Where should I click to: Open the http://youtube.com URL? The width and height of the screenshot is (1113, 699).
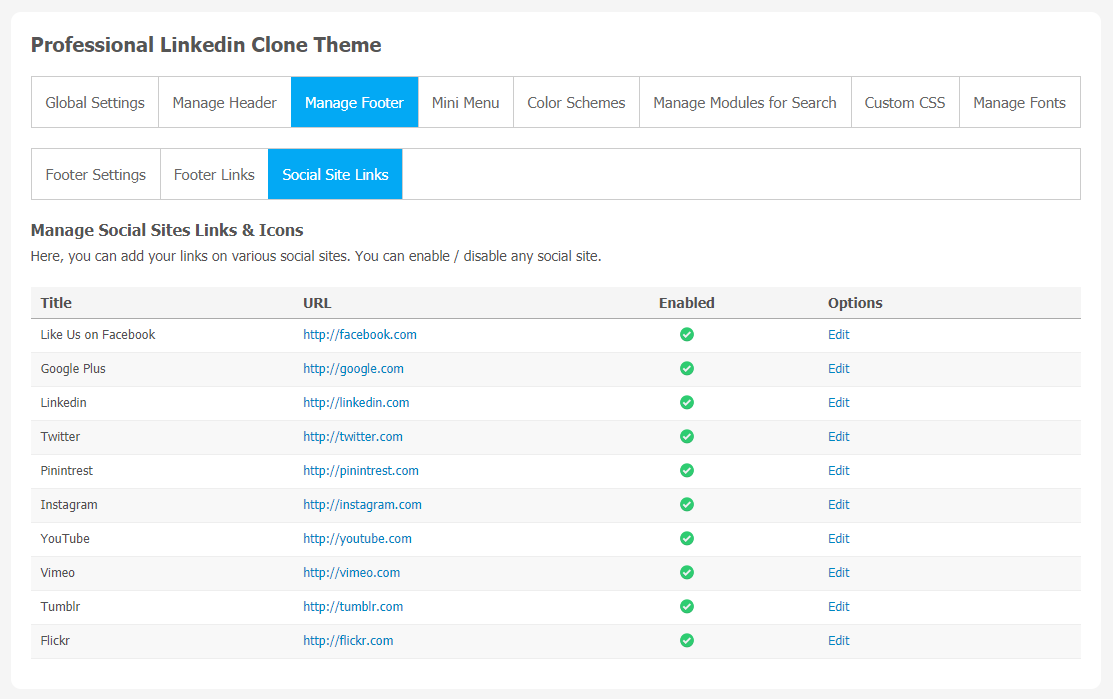357,539
